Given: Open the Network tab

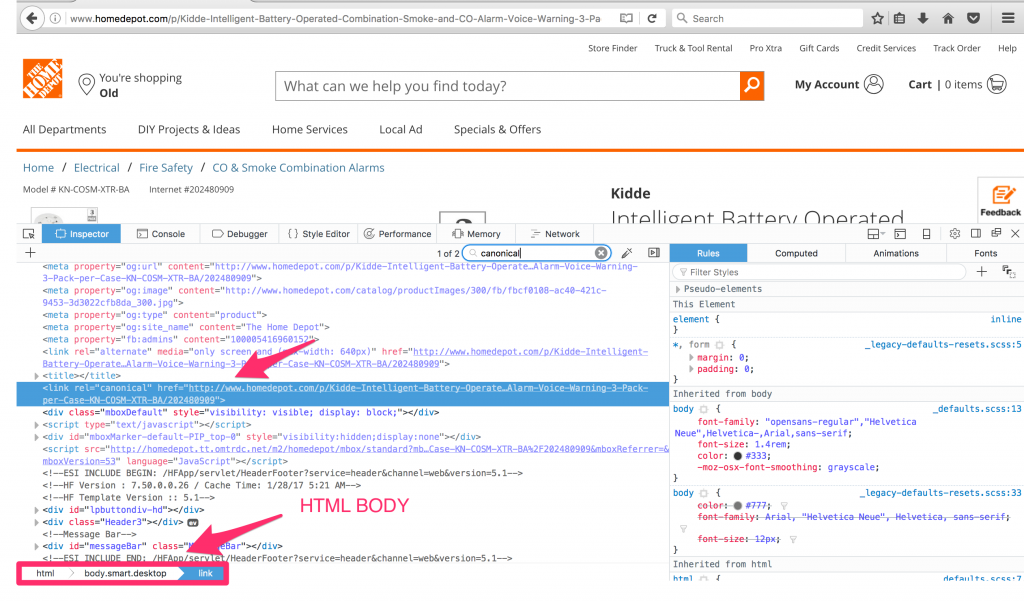Looking at the screenshot, I should coord(554,234).
